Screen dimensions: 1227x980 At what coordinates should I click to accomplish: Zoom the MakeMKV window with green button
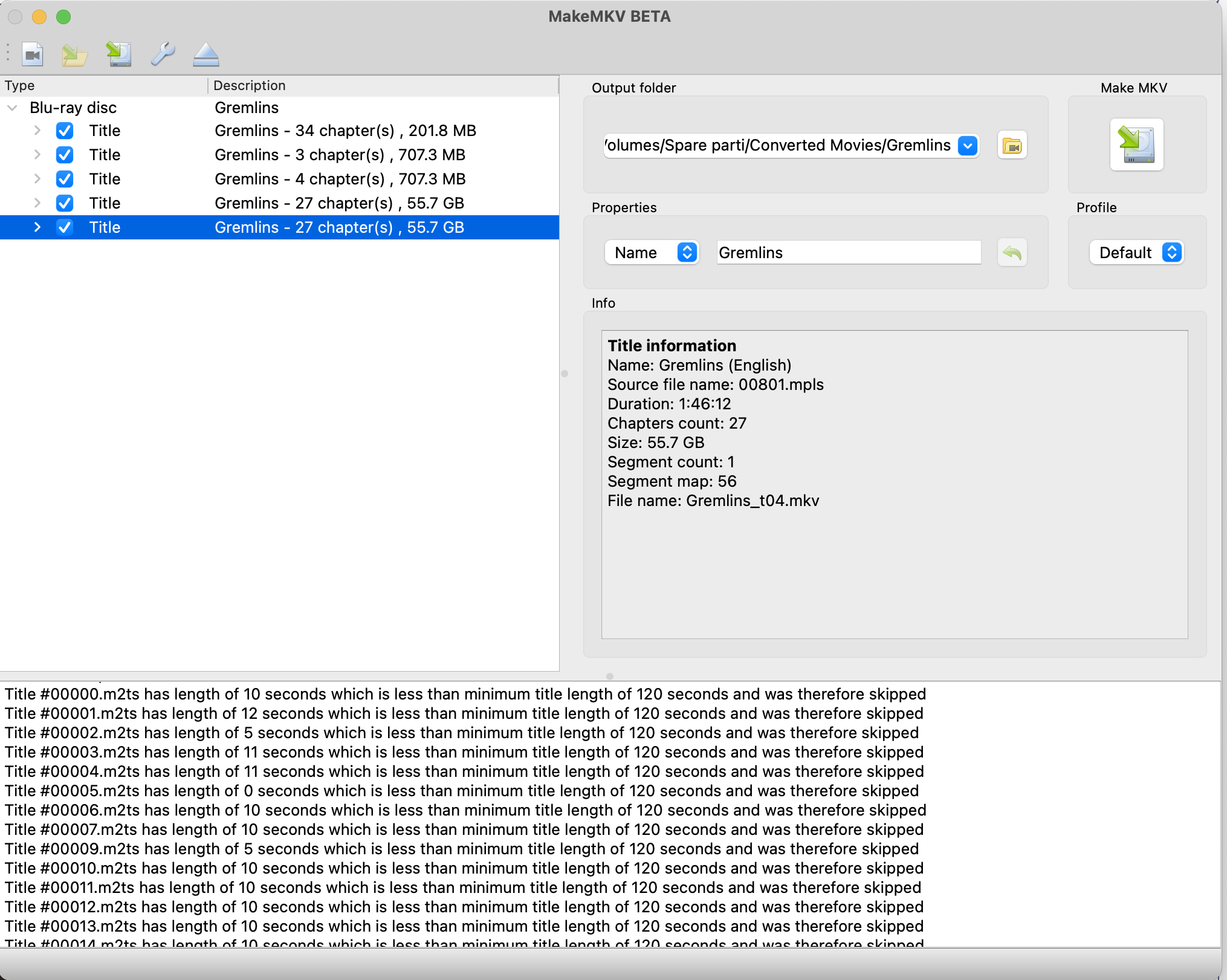(63, 17)
